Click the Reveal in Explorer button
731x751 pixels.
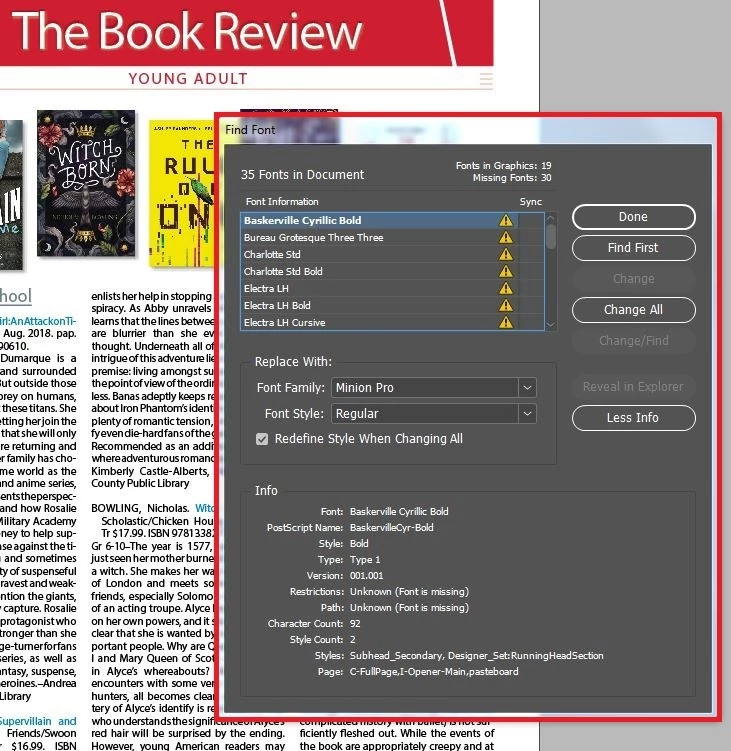pyautogui.click(x=633, y=387)
